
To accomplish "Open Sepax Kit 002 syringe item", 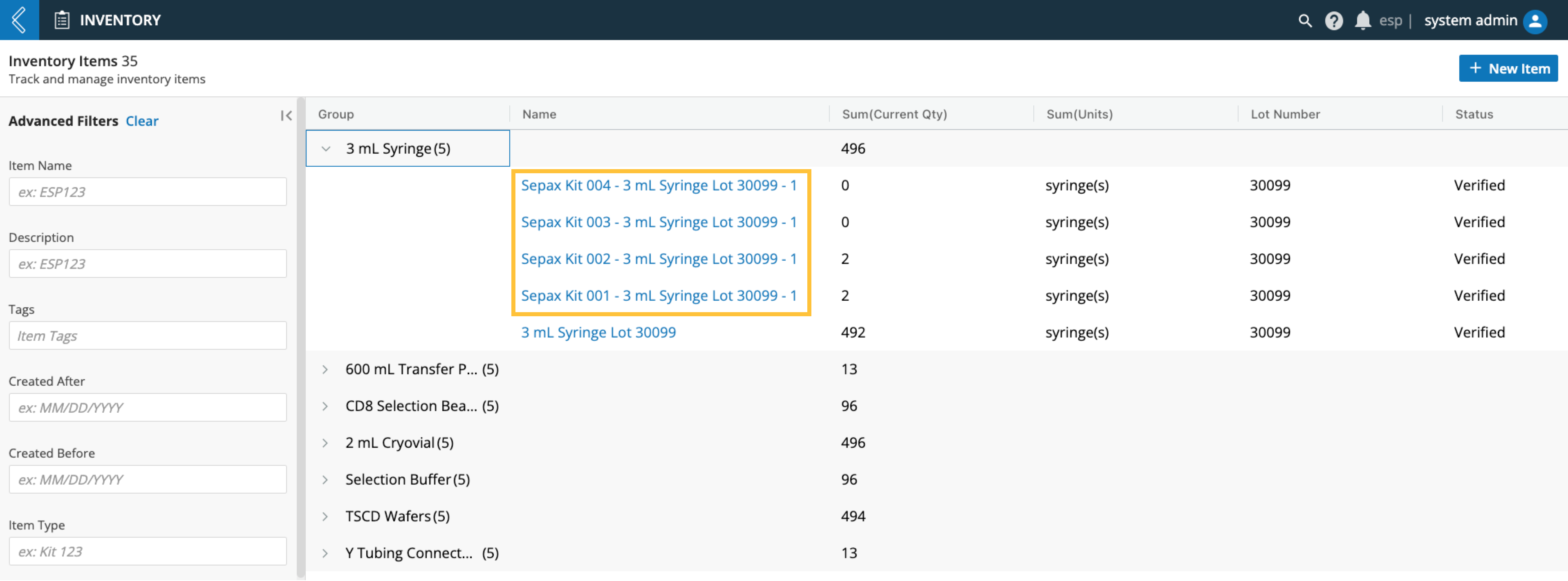I will 659,259.
